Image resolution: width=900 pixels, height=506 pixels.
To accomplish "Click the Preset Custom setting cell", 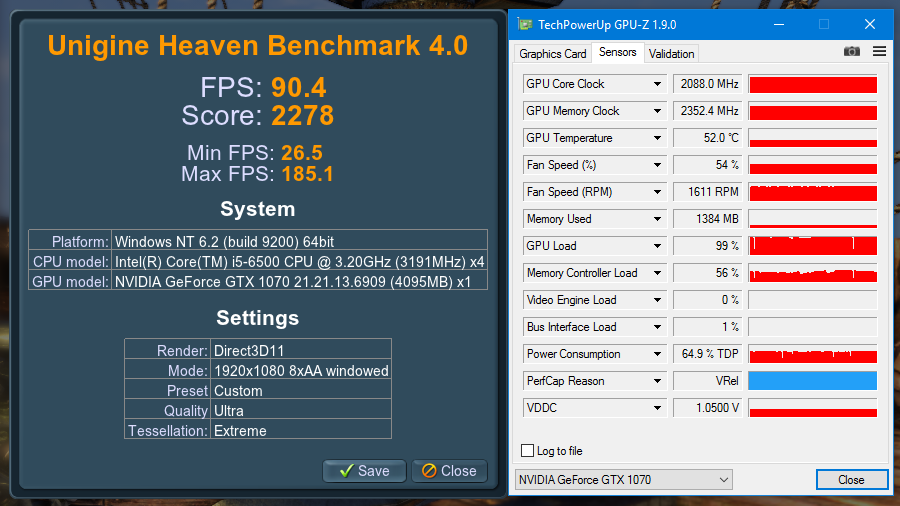I will 301,391.
